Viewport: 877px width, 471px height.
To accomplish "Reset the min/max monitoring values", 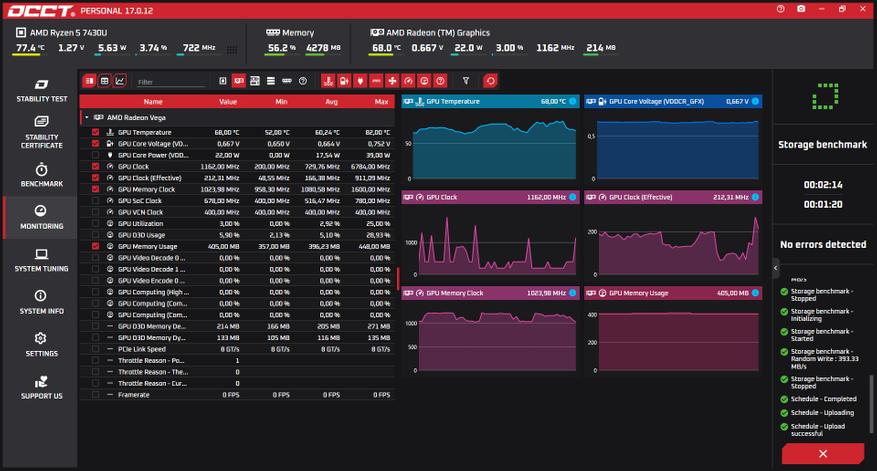I will tap(491, 81).
